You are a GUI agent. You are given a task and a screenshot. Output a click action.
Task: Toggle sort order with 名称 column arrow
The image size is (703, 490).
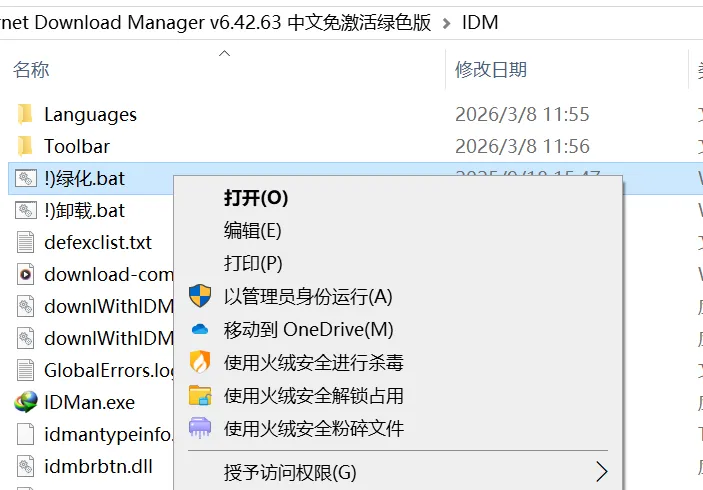point(224,53)
